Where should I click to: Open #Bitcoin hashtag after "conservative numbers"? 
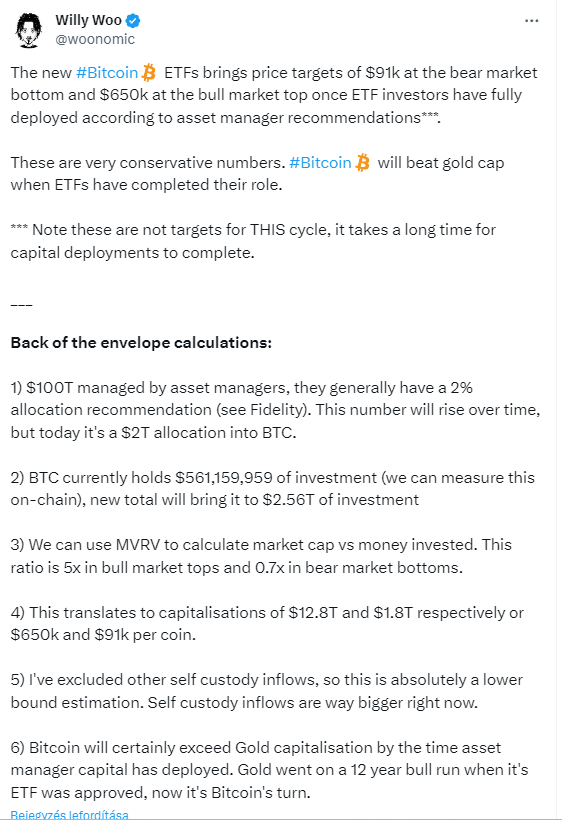(320, 163)
